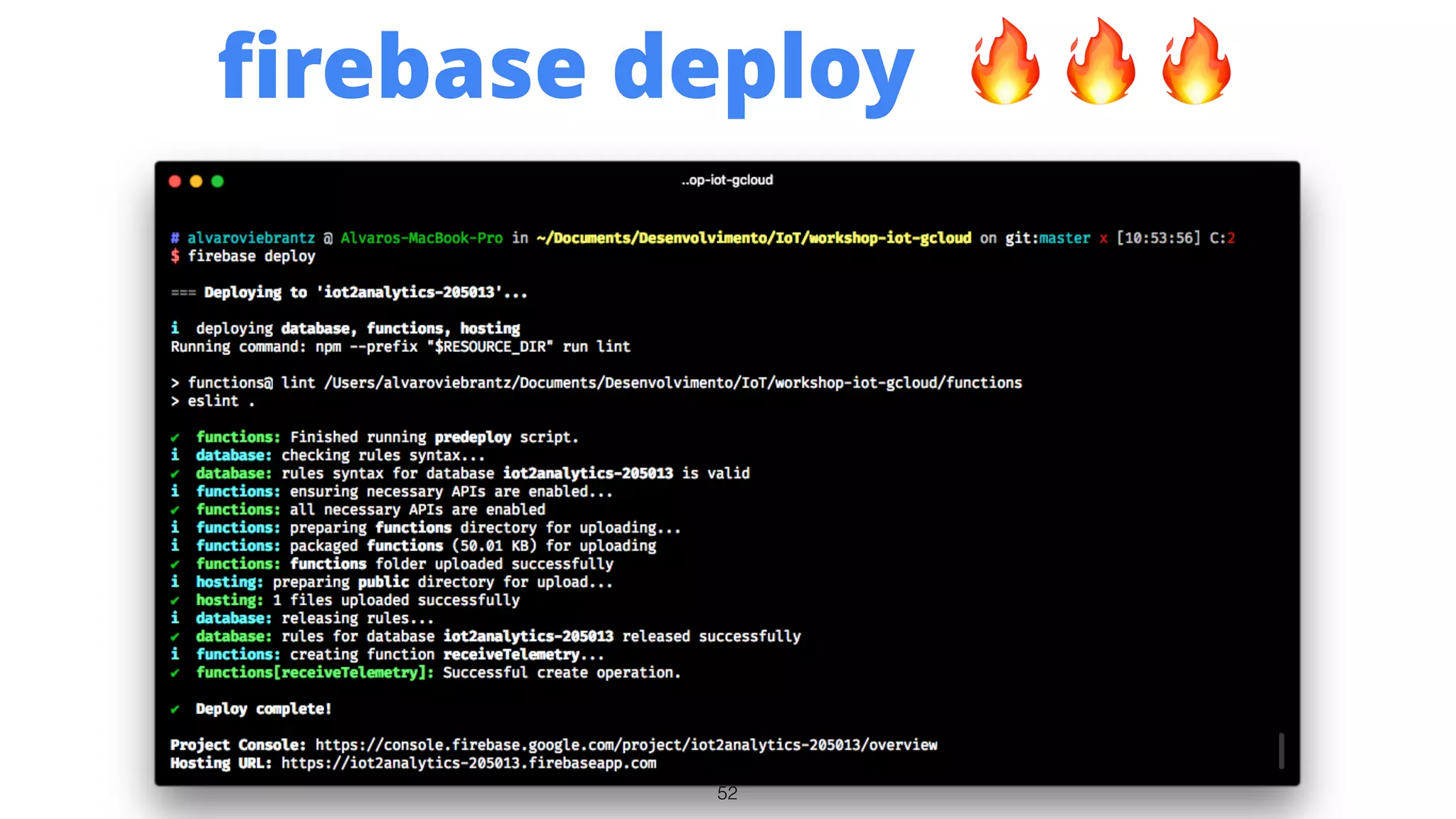Click the 'firebase deploy' command line text
The image size is (1456, 819).
(x=251, y=257)
